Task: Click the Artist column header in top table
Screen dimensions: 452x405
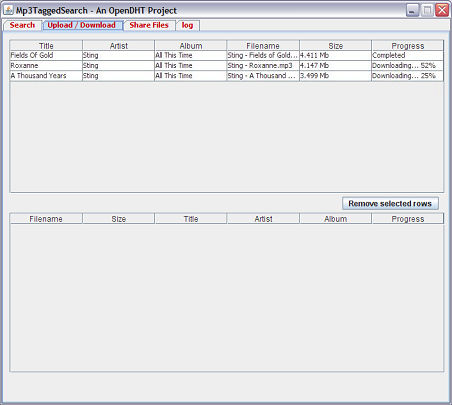Action: 119,46
